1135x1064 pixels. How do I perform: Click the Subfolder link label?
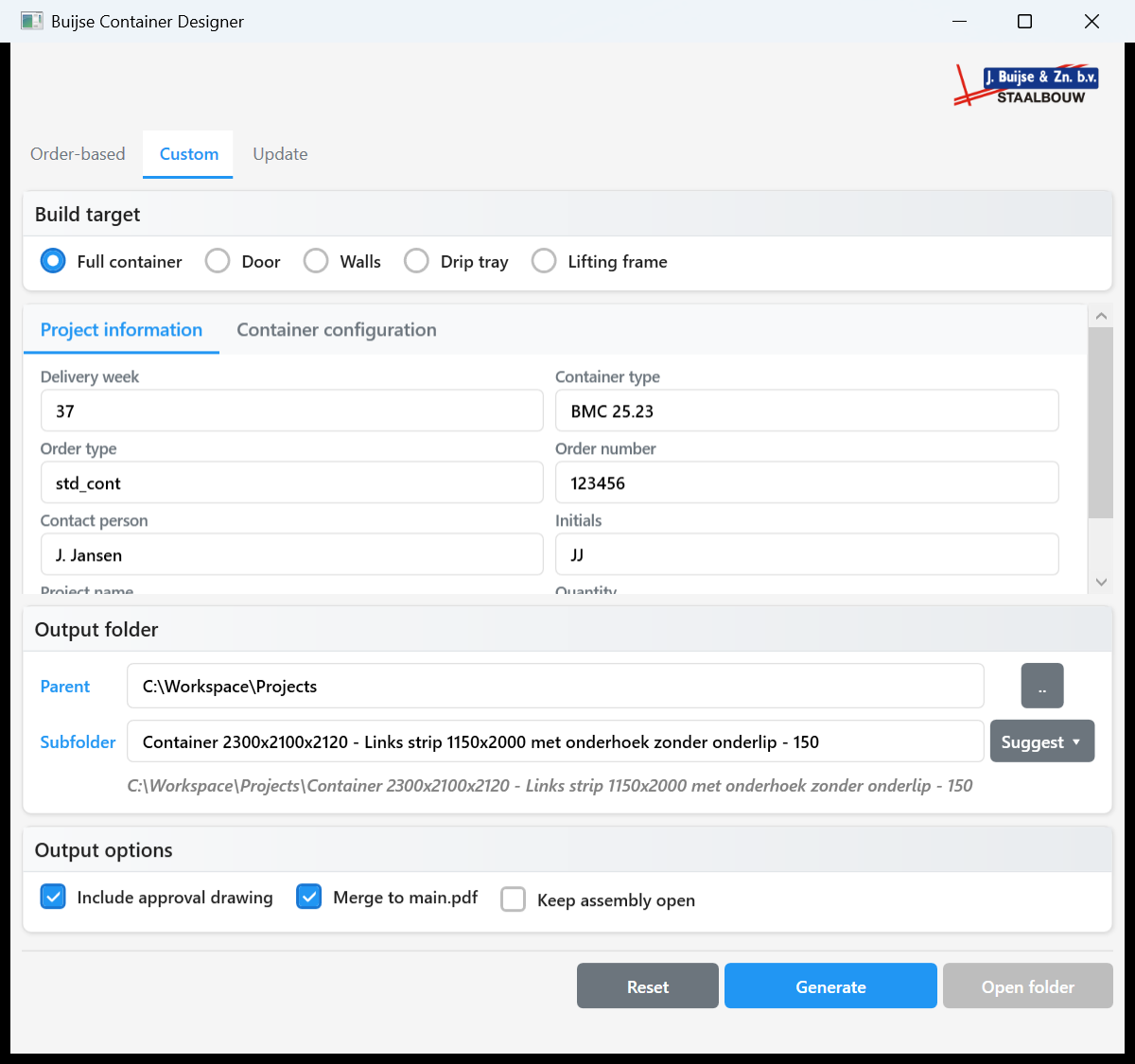tap(78, 742)
